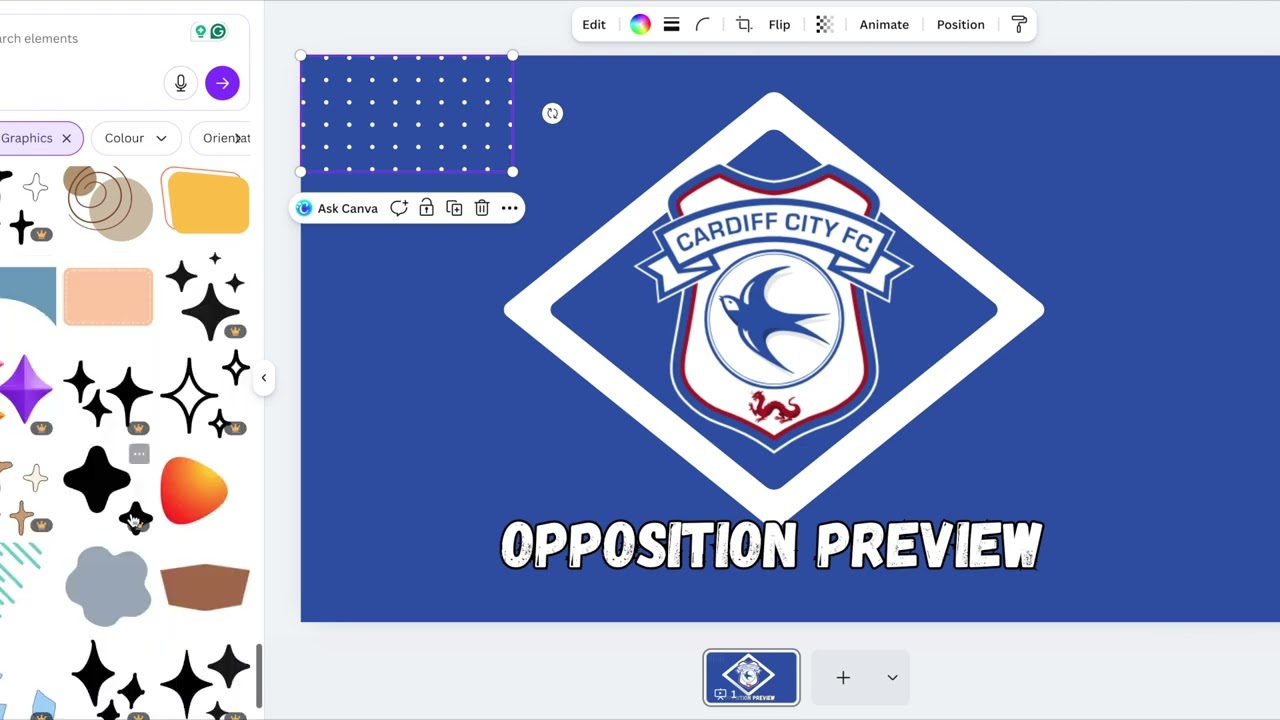
Task: Select the orange gradient blob graphic
Action: [x=194, y=491]
